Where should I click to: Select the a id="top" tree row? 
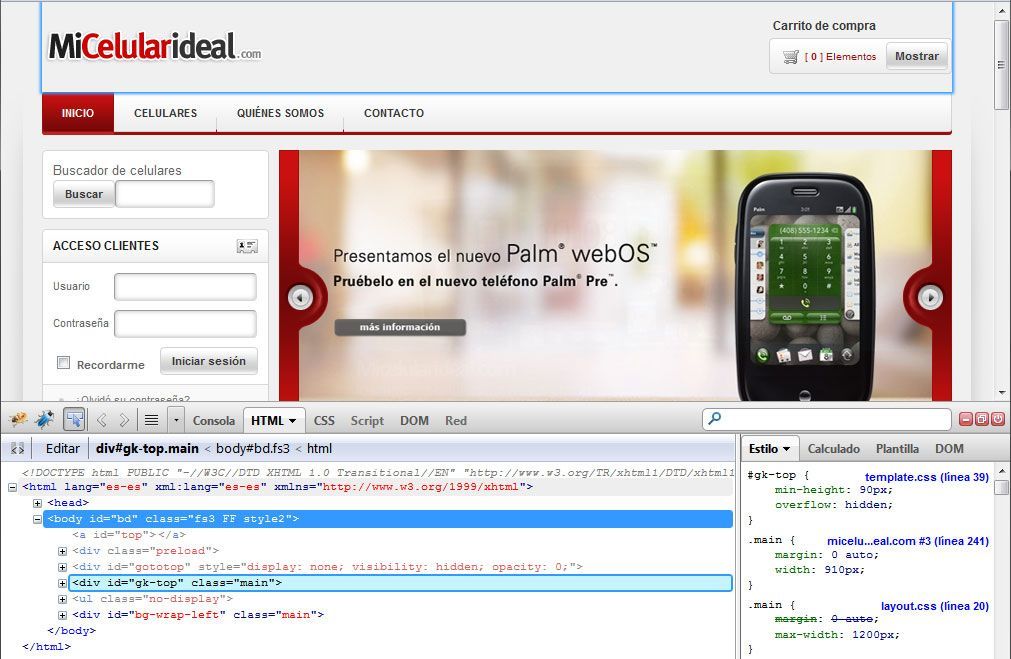(129, 535)
